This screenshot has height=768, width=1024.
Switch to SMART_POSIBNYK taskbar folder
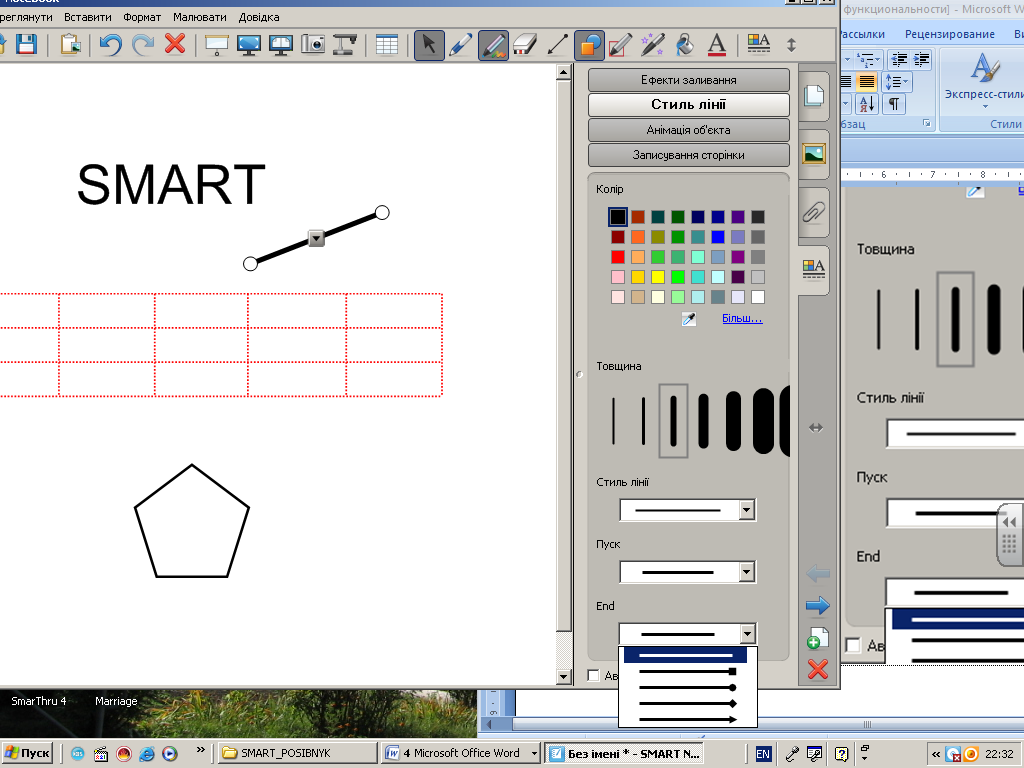coord(296,753)
